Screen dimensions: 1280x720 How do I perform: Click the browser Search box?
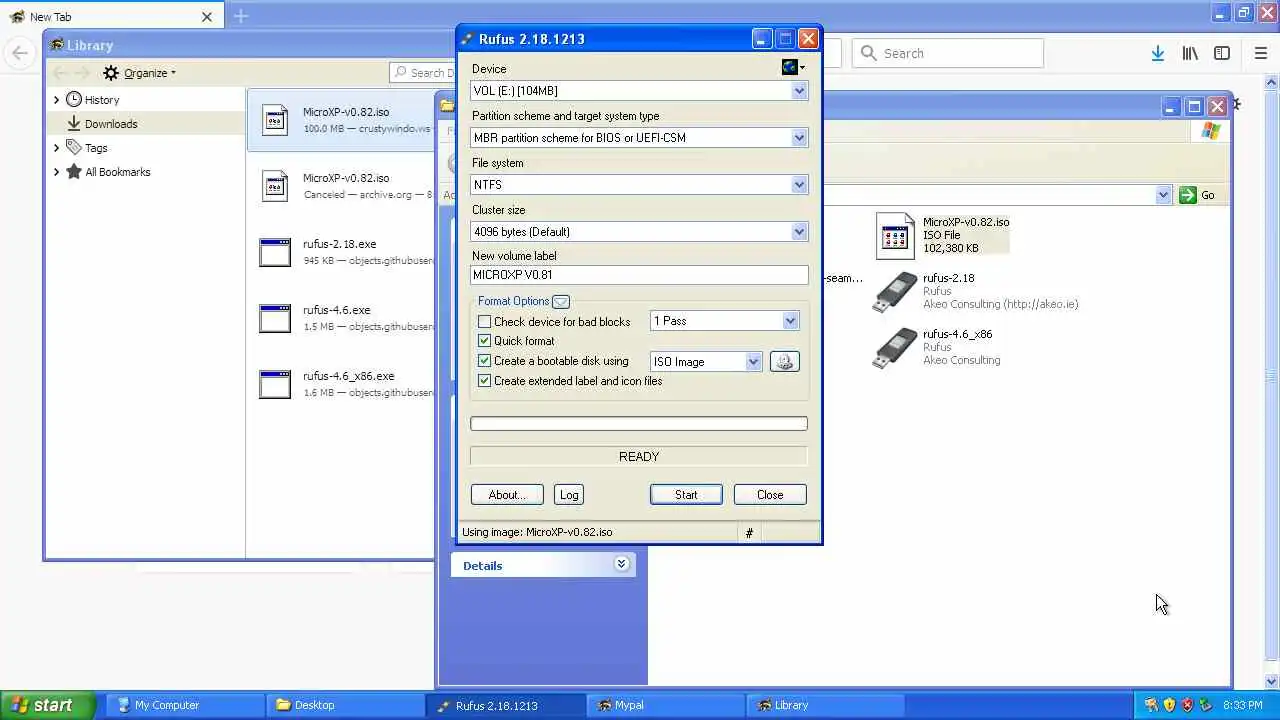click(948, 54)
